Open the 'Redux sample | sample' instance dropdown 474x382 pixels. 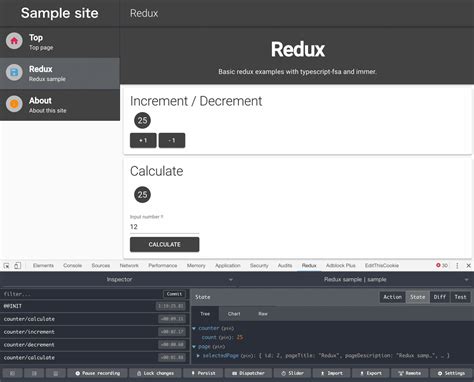(355, 280)
